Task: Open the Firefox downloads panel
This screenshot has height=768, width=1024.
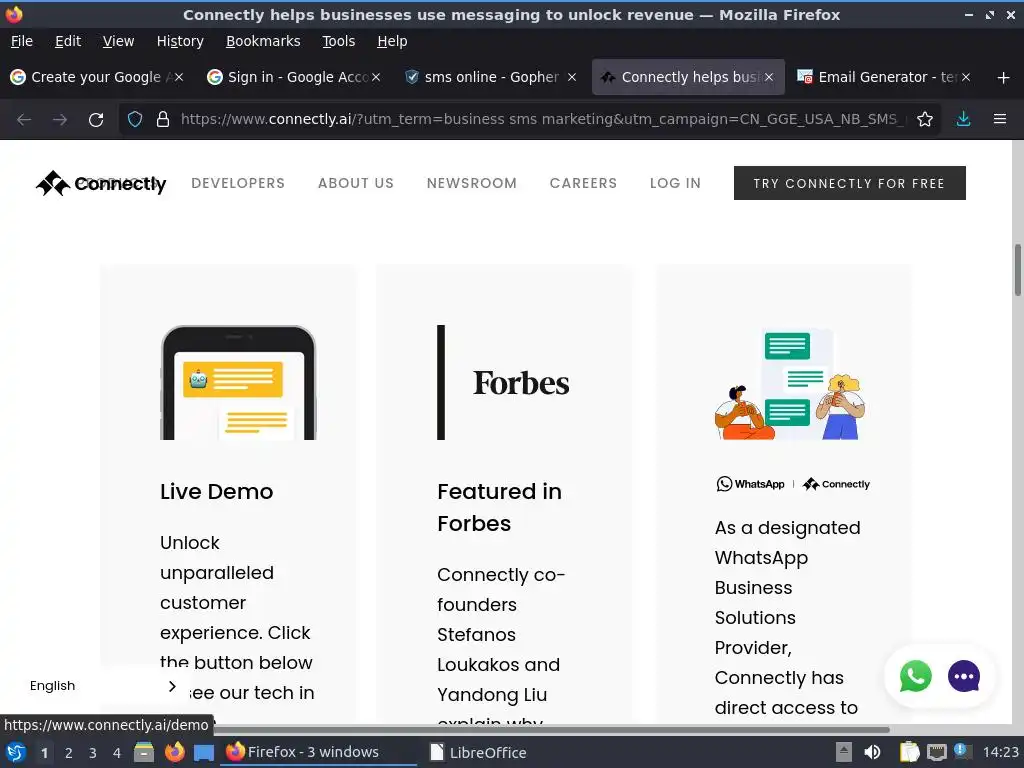Action: pos(963,120)
